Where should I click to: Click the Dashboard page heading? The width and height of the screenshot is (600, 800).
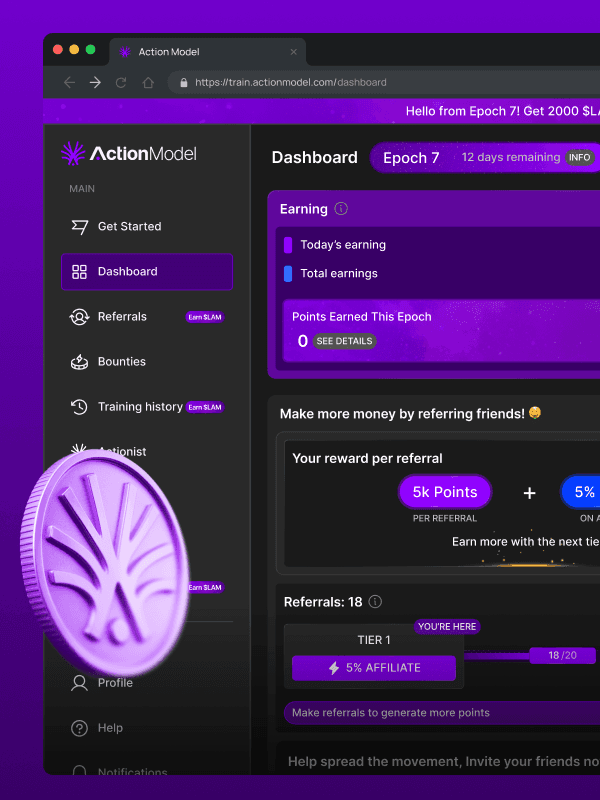[x=314, y=158]
